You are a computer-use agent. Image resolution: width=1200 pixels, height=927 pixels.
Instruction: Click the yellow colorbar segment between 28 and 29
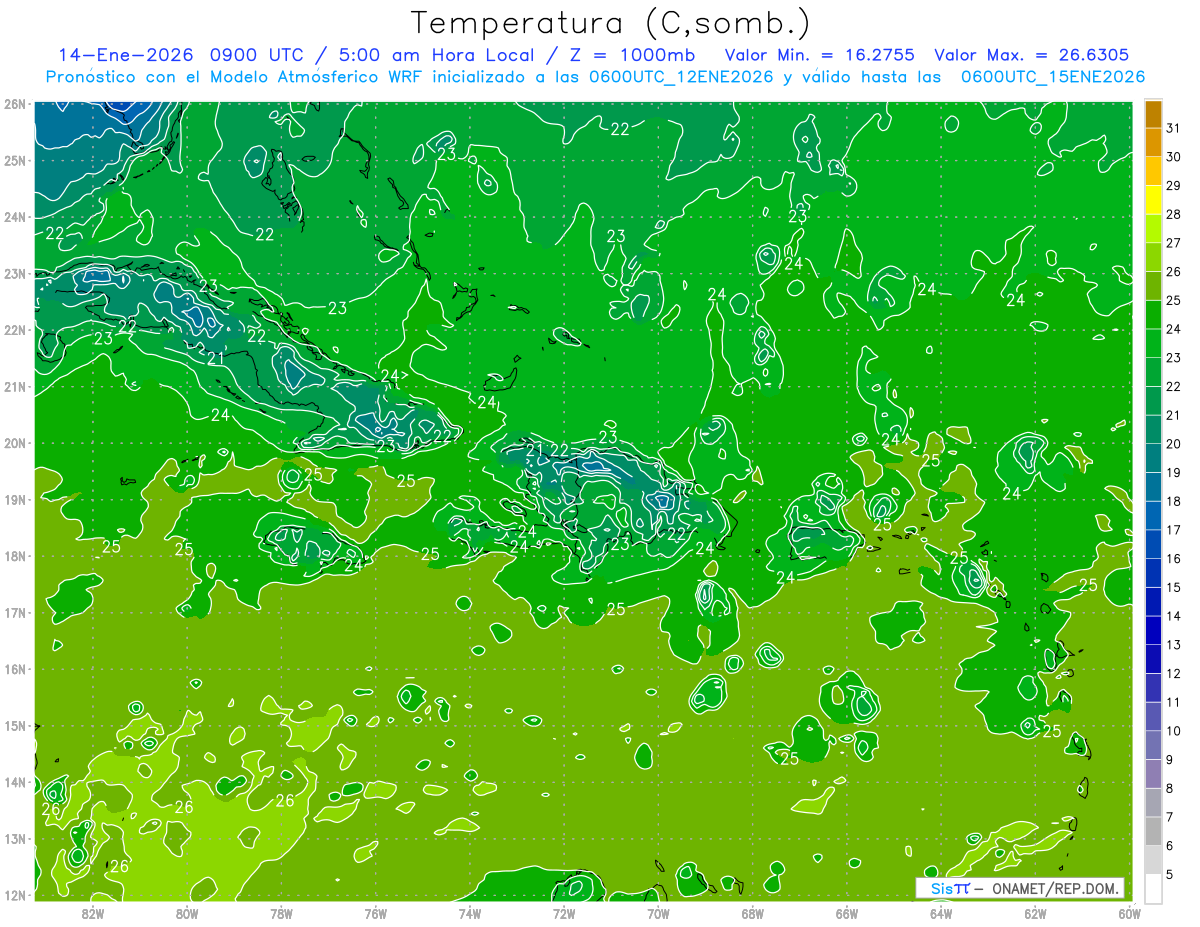click(1153, 200)
